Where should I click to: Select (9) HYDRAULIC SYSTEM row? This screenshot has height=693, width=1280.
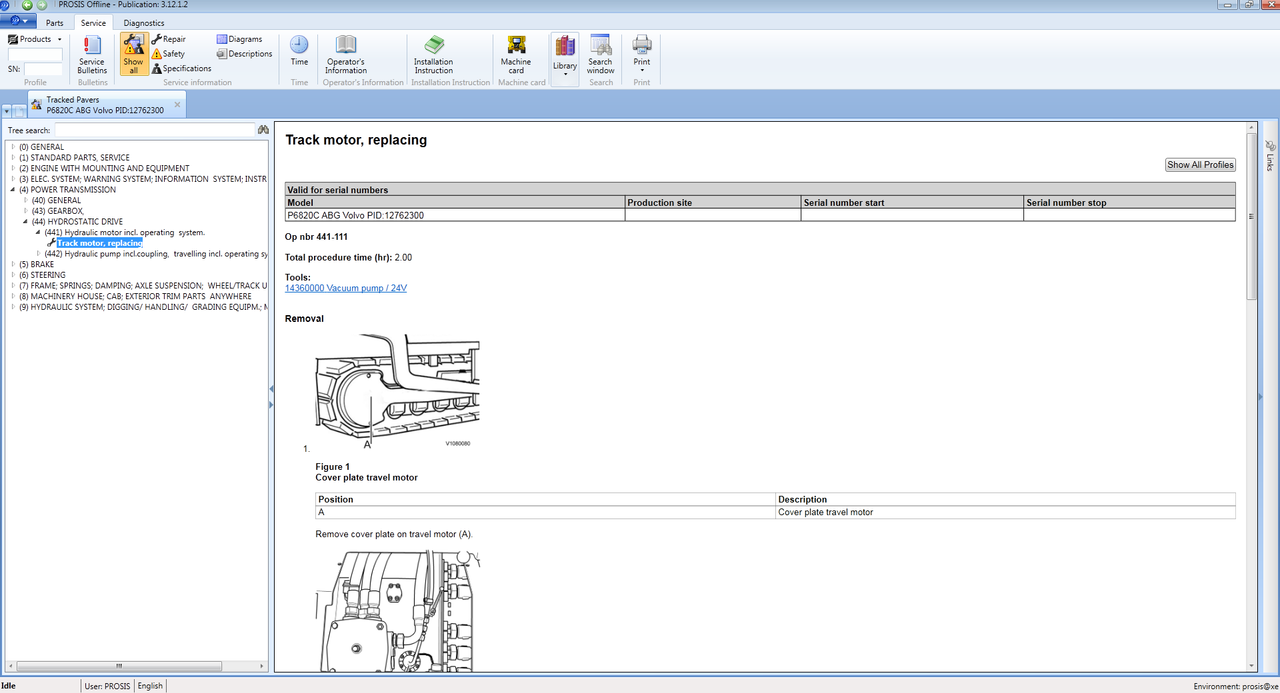(143, 307)
